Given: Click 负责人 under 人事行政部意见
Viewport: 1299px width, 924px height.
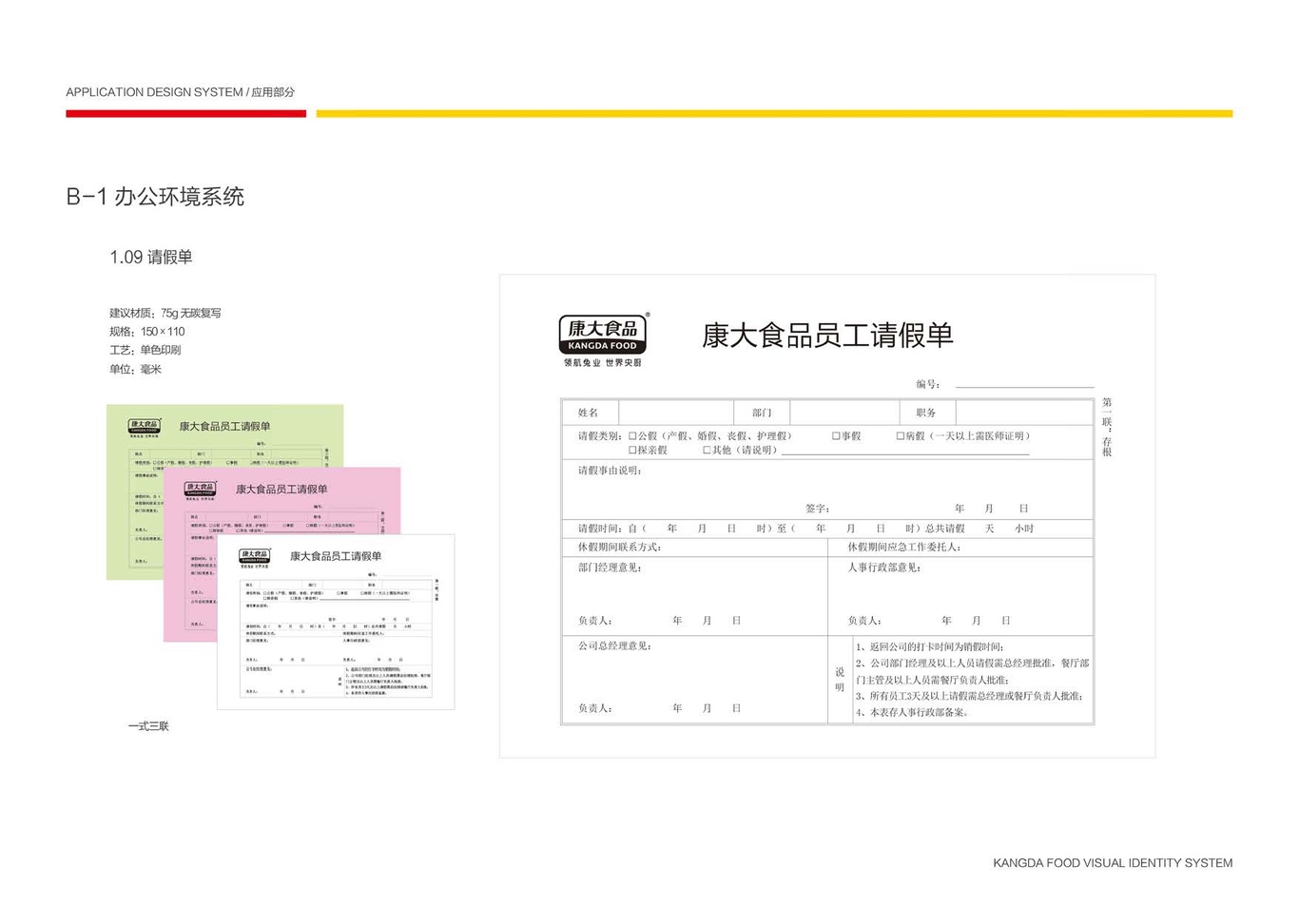Looking at the screenshot, I should tap(864, 621).
